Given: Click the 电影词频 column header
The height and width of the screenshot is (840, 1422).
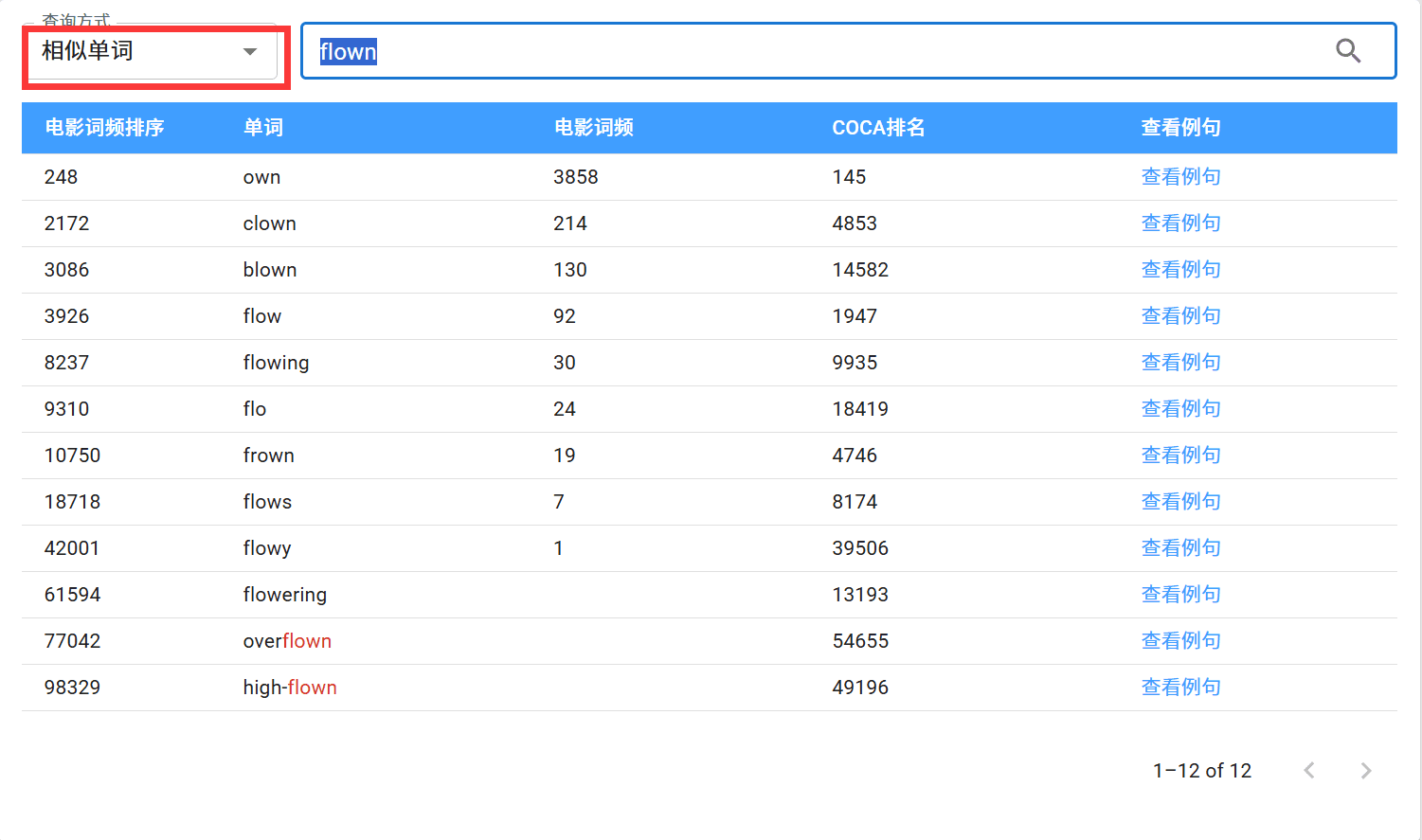Looking at the screenshot, I should click(593, 128).
